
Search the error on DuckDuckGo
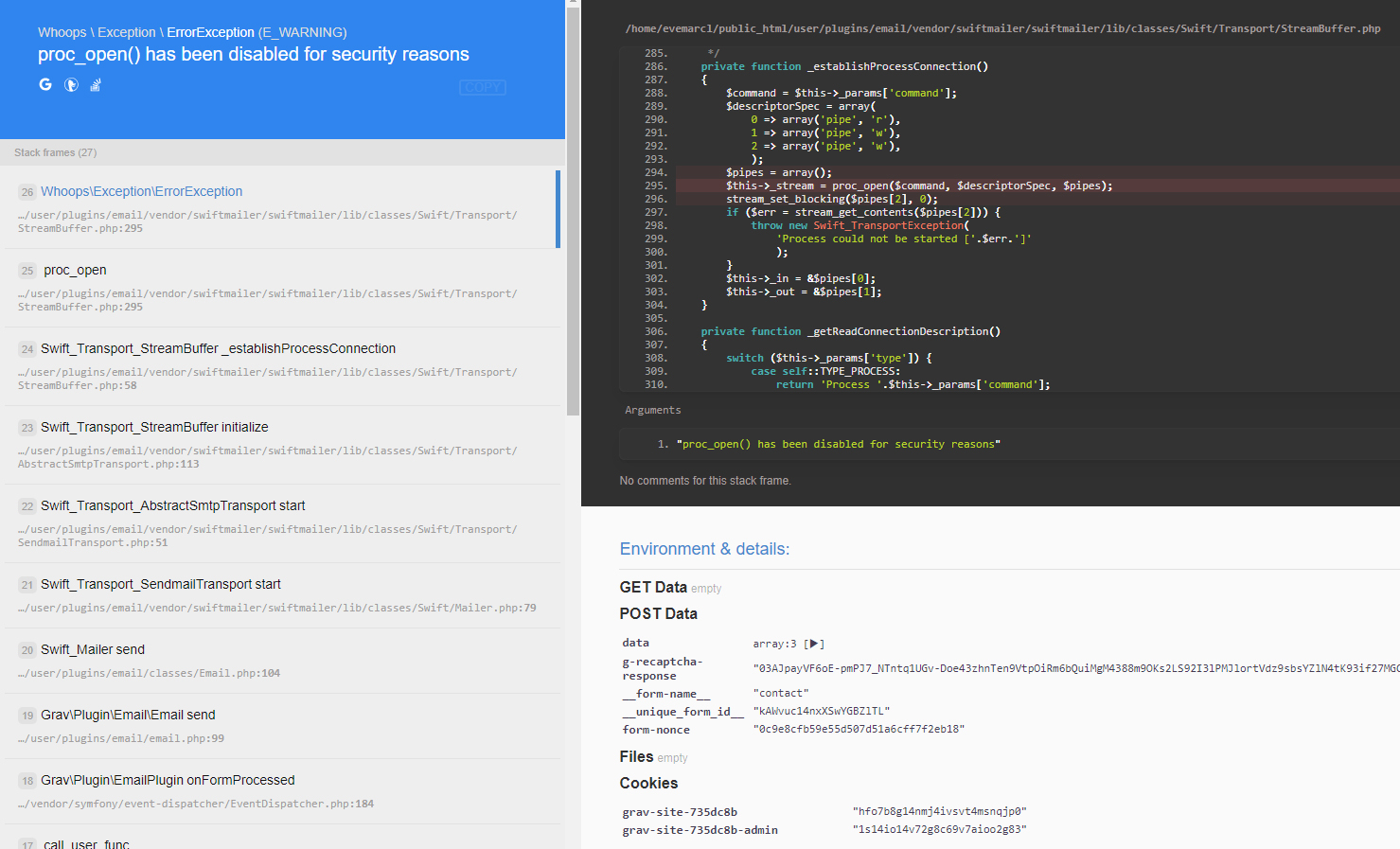pos(71,84)
